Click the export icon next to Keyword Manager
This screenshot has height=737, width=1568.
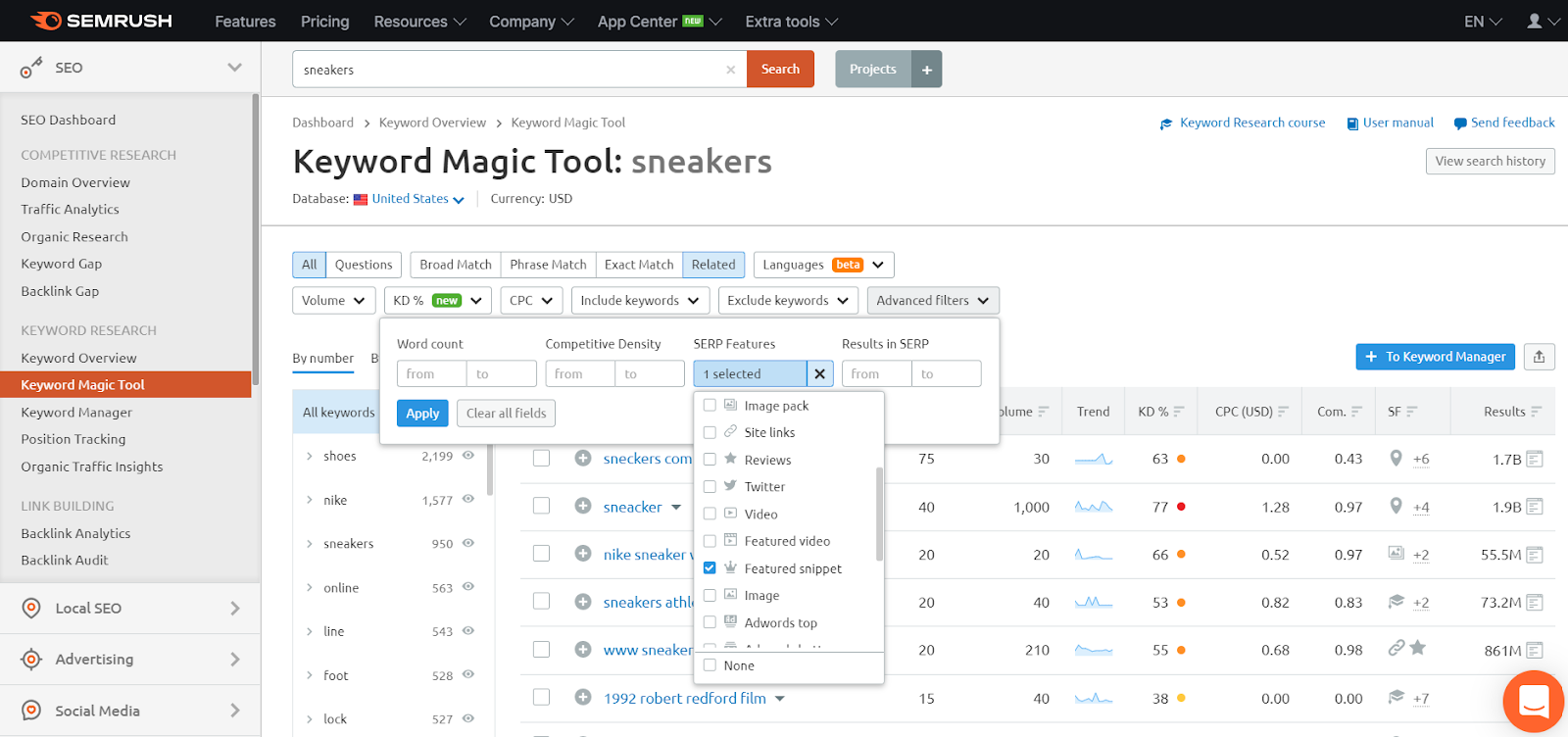tap(1539, 357)
